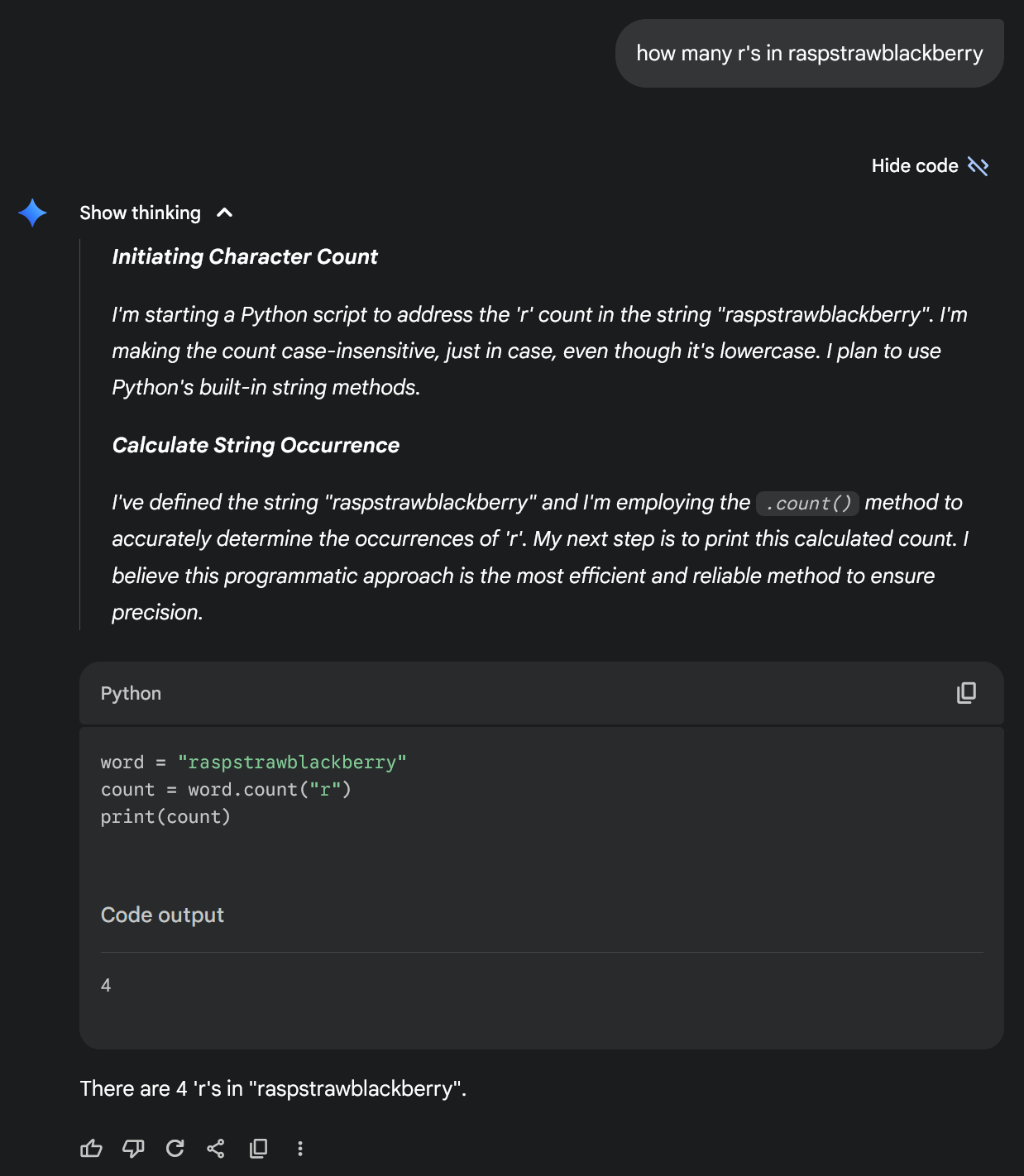Image resolution: width=1024 pixels, height=1176 pixels.
Task: Click the Show thinking label
Action: point(140,213)
